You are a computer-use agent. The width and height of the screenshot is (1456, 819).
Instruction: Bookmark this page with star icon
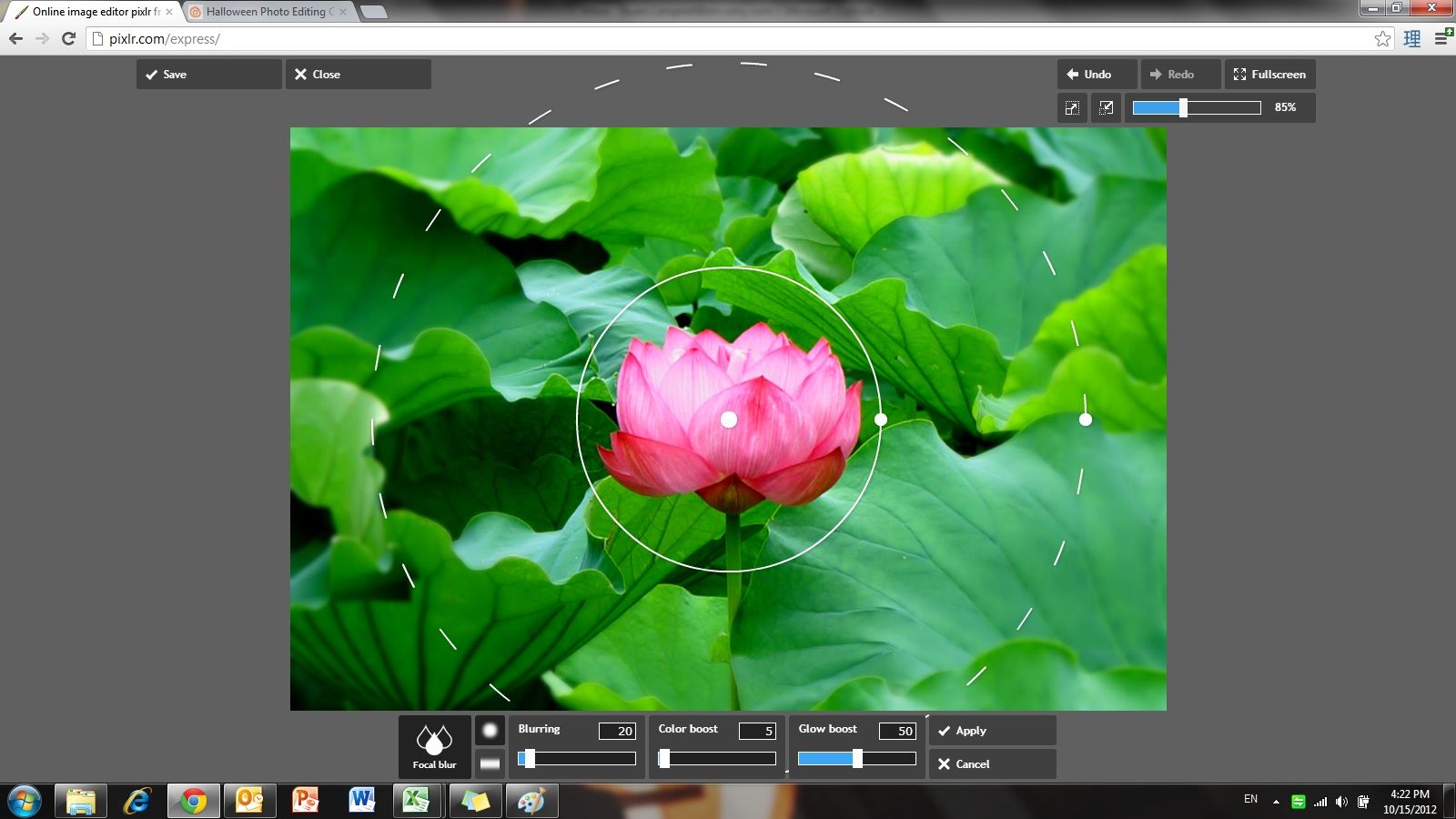point(1382,38)
